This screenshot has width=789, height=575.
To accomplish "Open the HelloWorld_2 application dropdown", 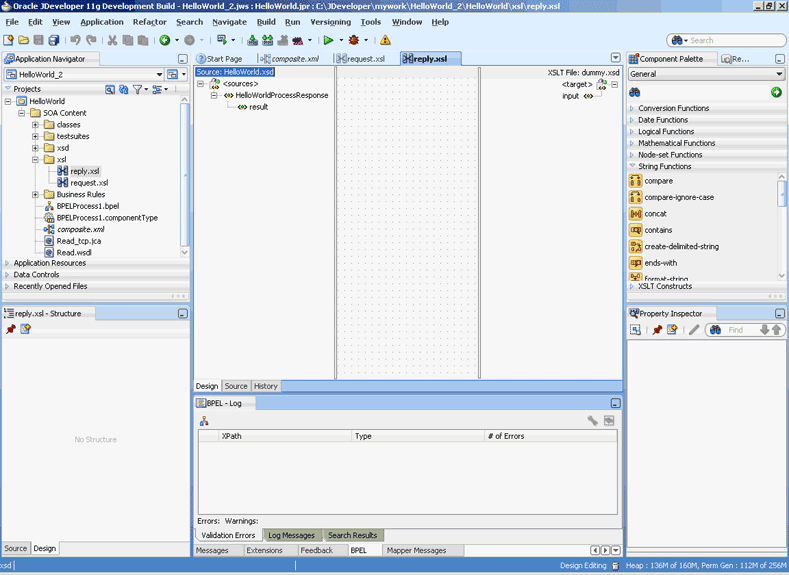I will tap(159, 75).
